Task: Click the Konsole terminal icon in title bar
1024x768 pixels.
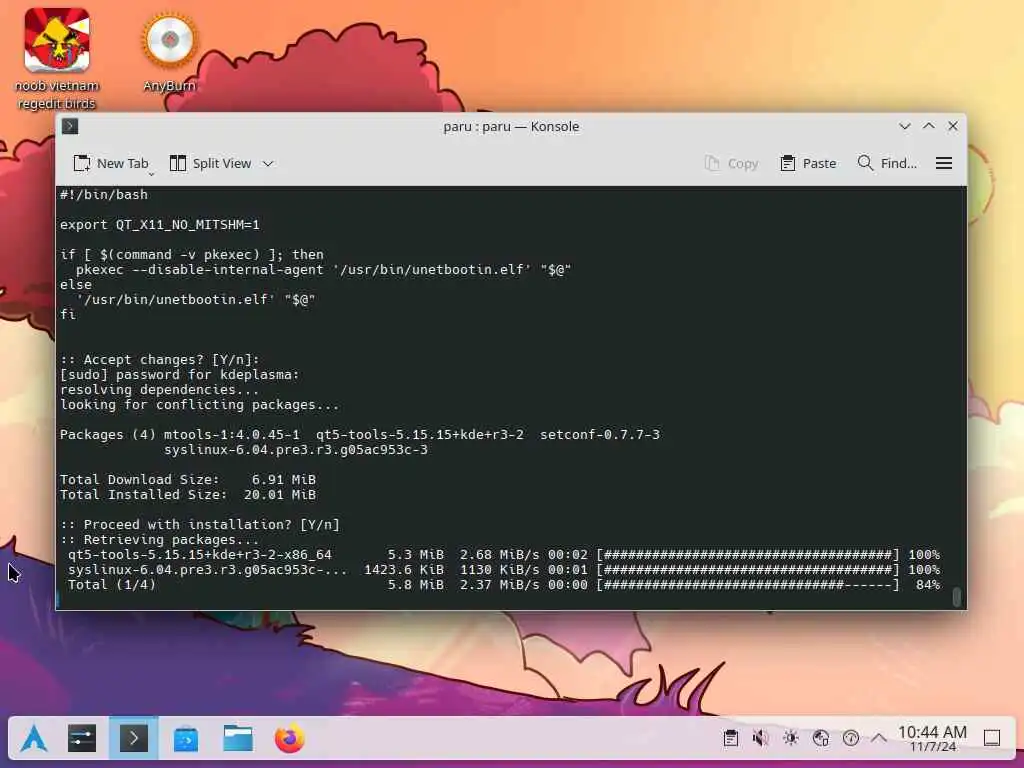Action: 70,126
